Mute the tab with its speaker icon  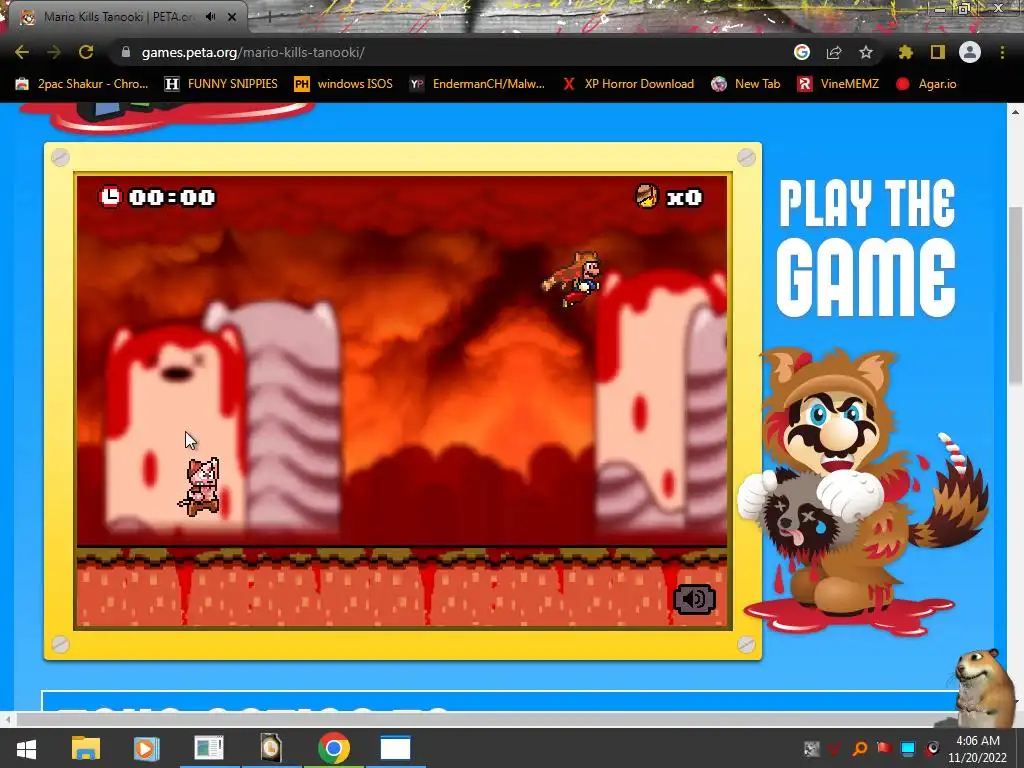(210, 17)
